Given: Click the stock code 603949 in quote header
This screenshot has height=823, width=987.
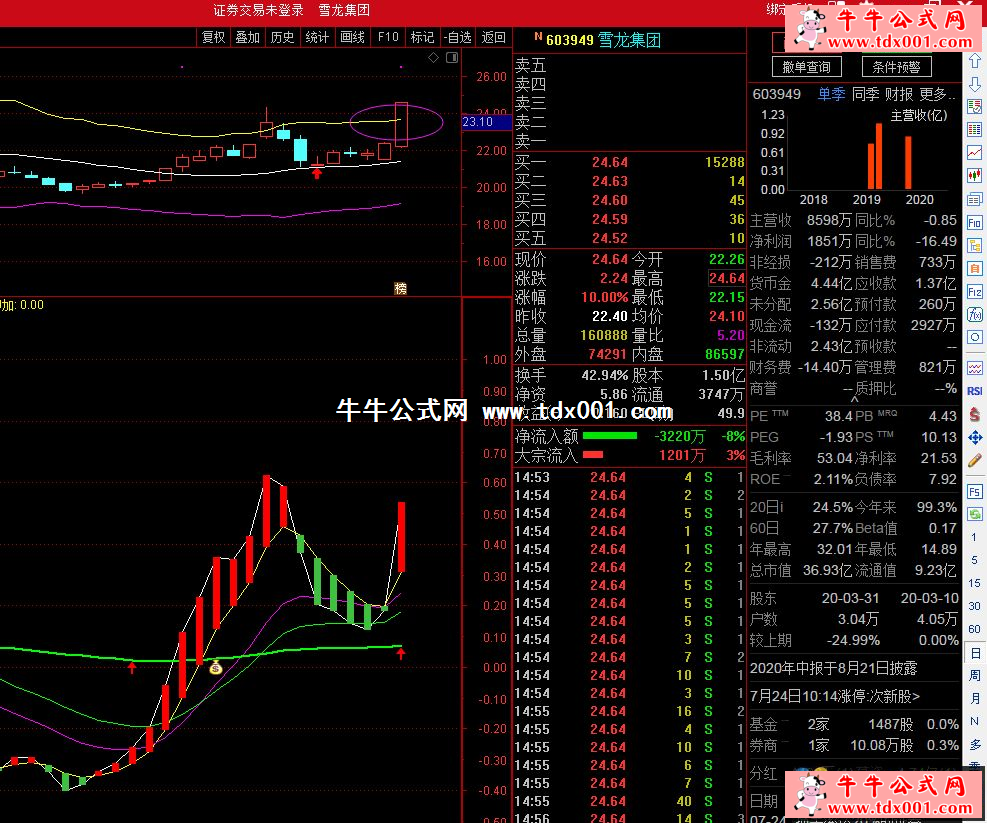Looking at the screenshot, I should coord(570,40).
